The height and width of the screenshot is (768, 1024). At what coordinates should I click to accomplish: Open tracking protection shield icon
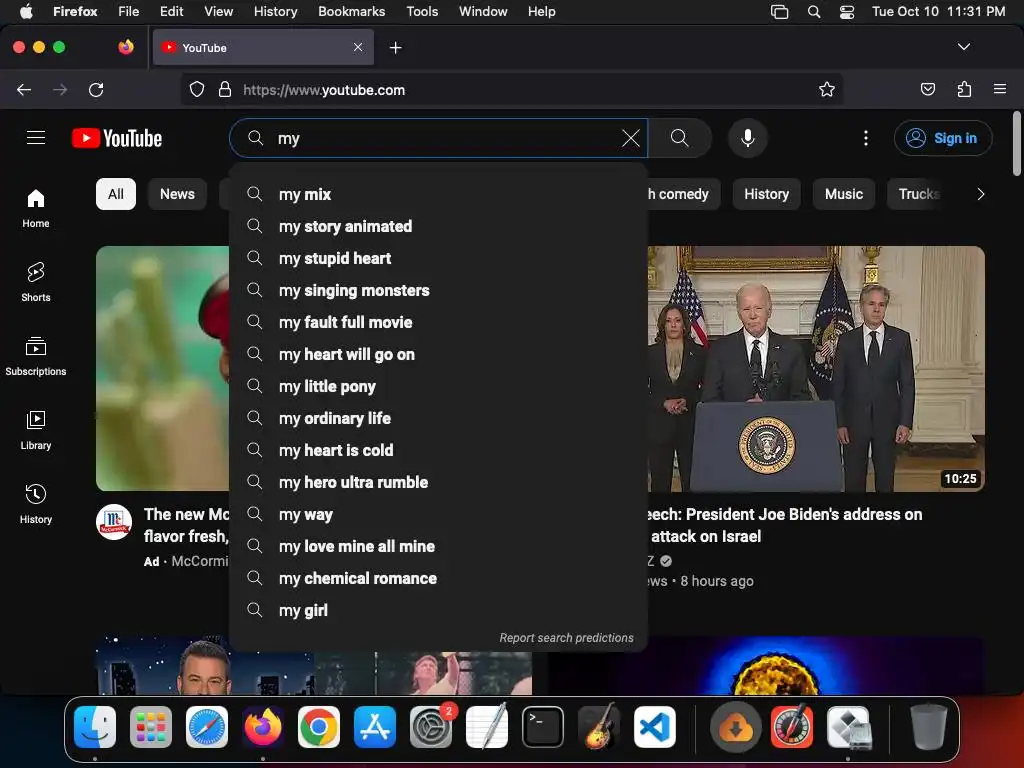point(197,89)
